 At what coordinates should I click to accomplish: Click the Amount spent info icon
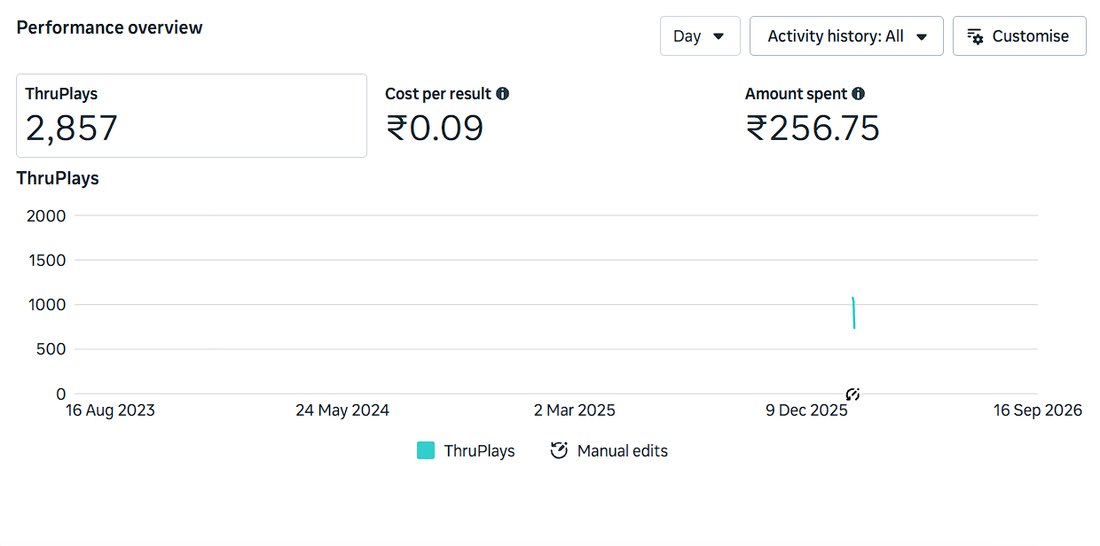[858, 93]
